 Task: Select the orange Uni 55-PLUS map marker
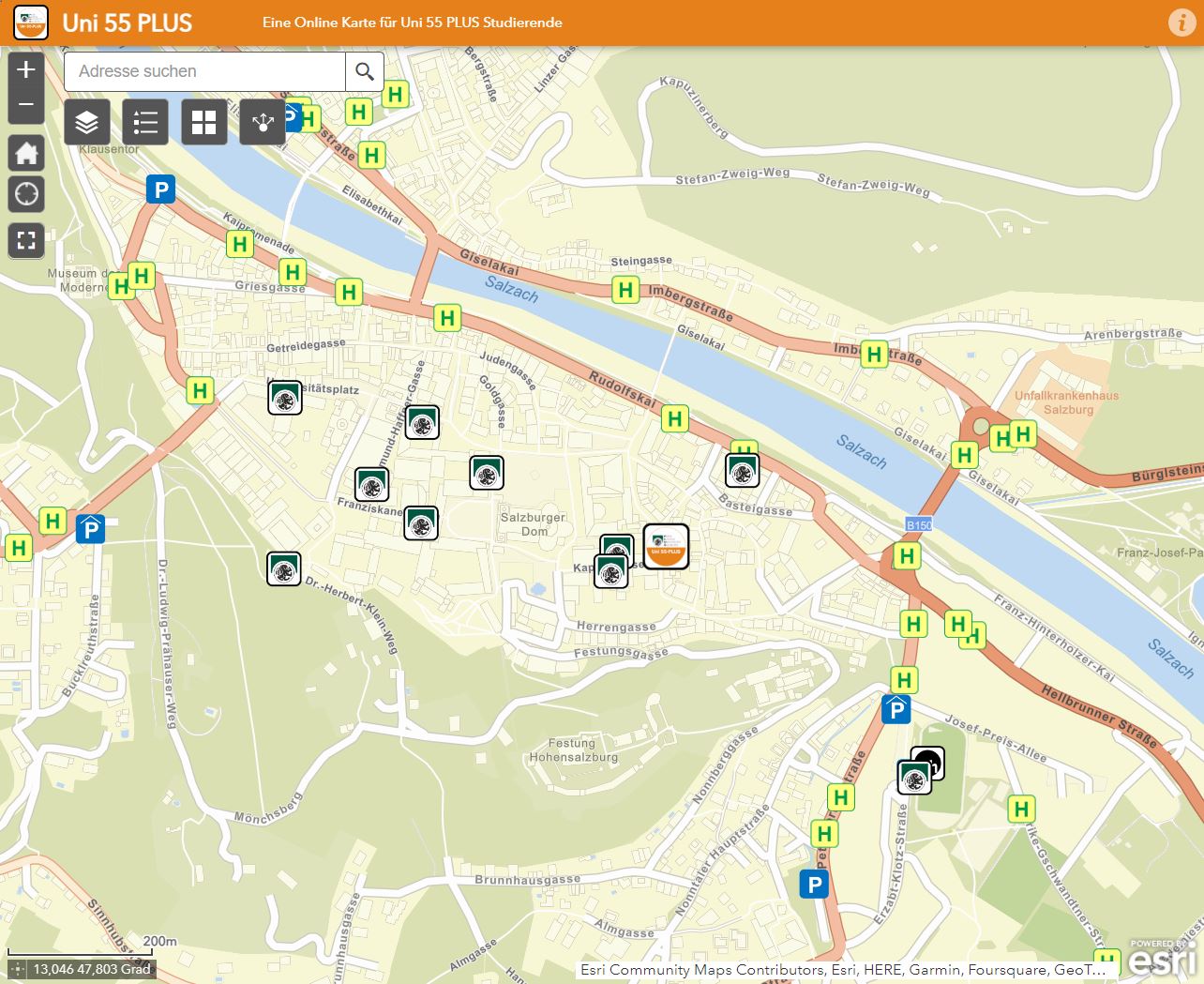tap(667, 547)
